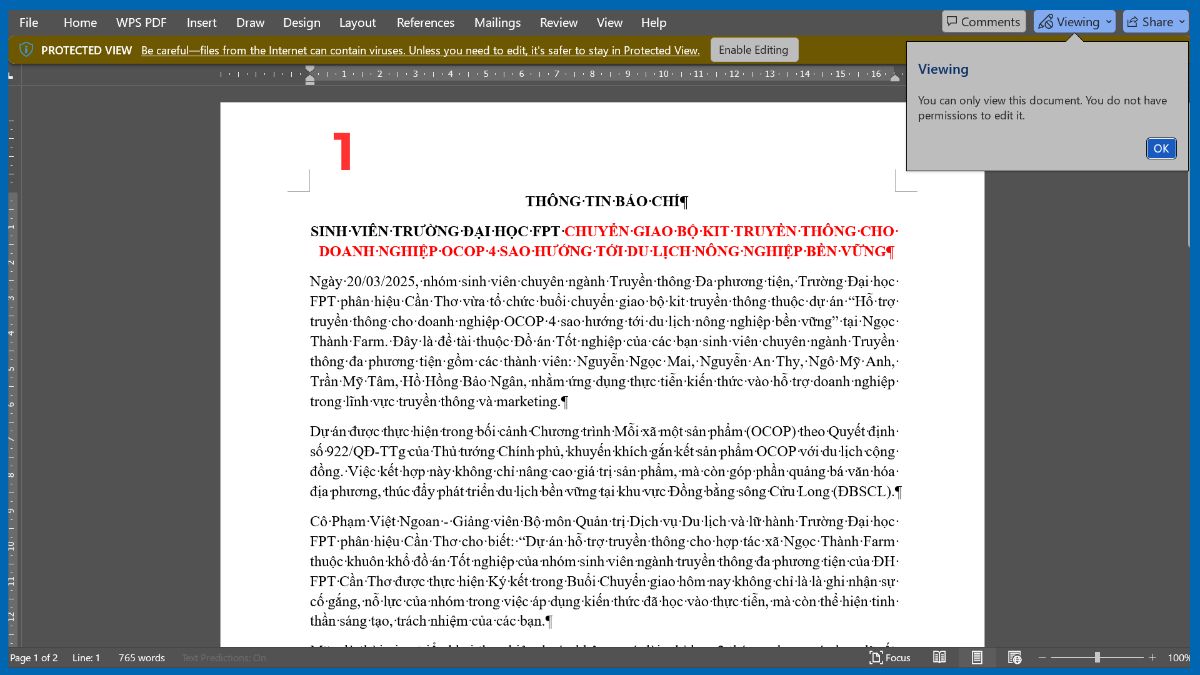Open the Share dropdown
The image size is (1200, 675).
1155,20
